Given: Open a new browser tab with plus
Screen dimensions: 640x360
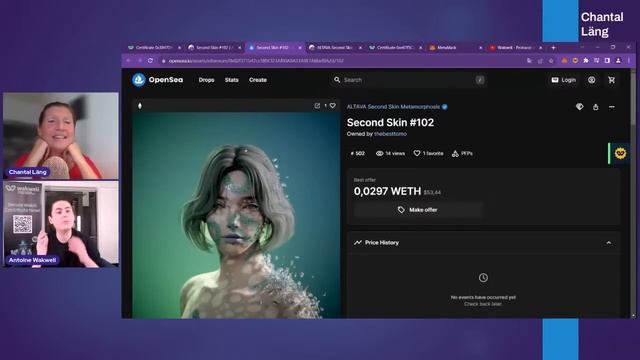Looking at the screenshot, I should coord(553,48).
